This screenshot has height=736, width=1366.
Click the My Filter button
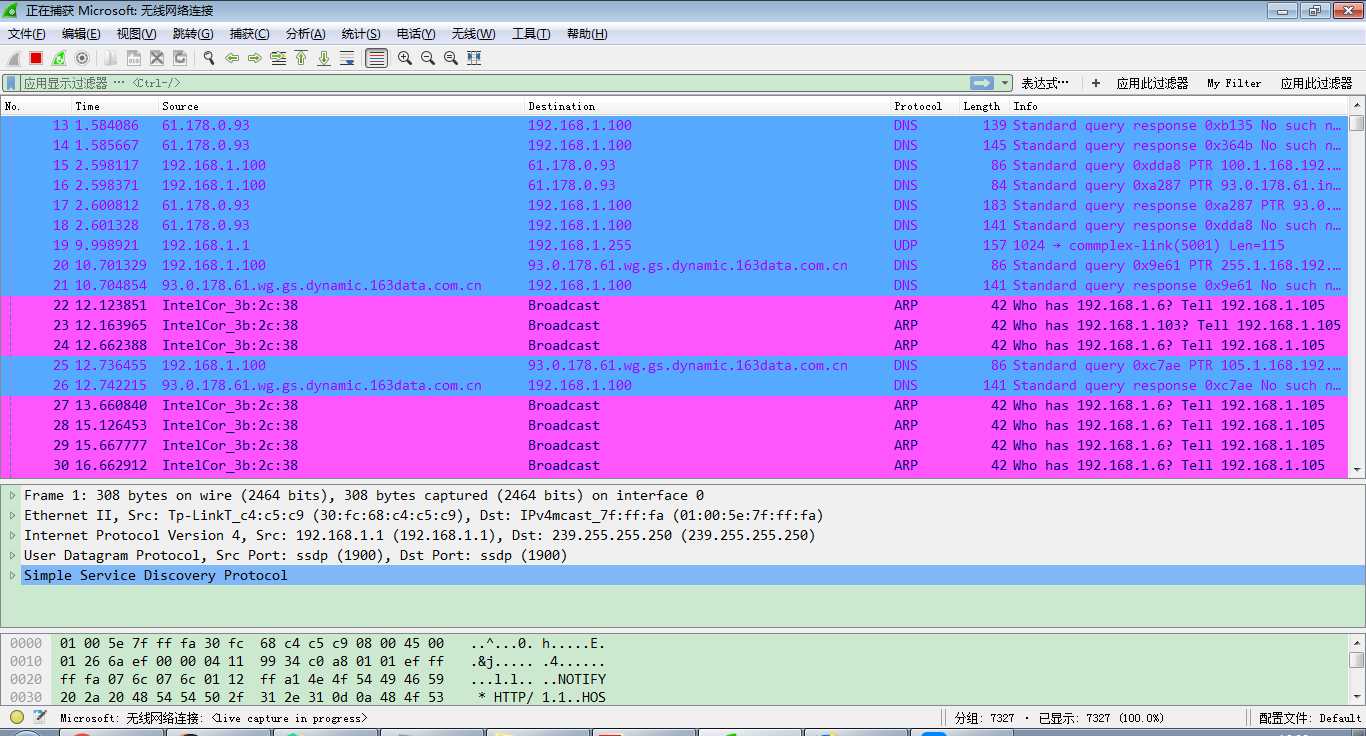1234,83
